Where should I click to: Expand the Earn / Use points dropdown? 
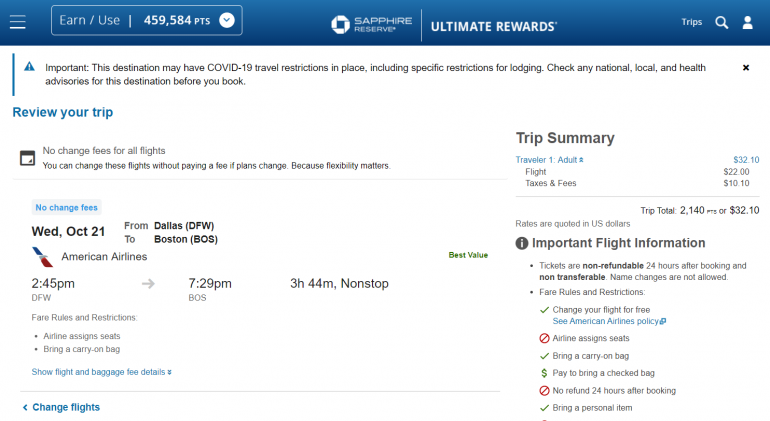point(227,20)
